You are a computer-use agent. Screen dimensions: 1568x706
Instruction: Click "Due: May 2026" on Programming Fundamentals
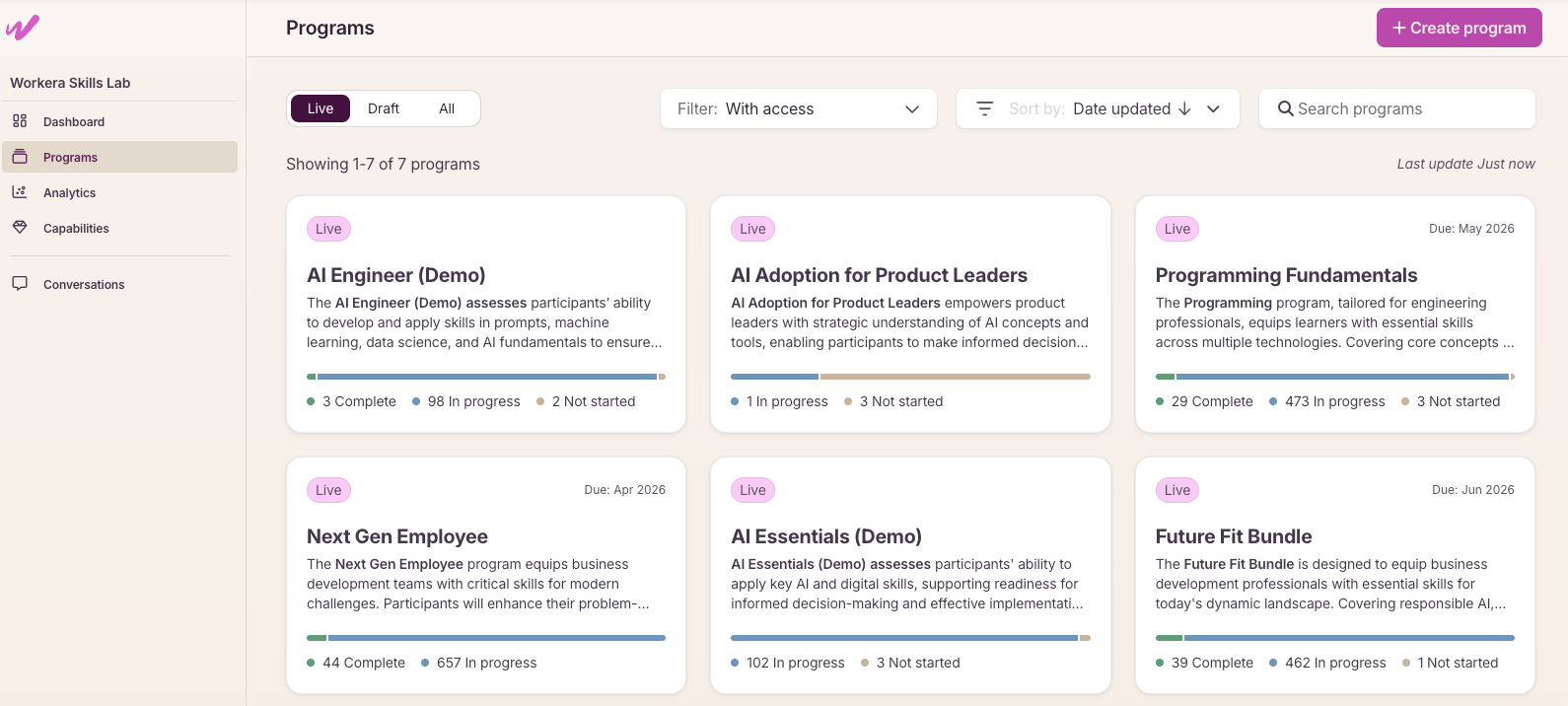pyautogui.click(x=1471, y=229)
